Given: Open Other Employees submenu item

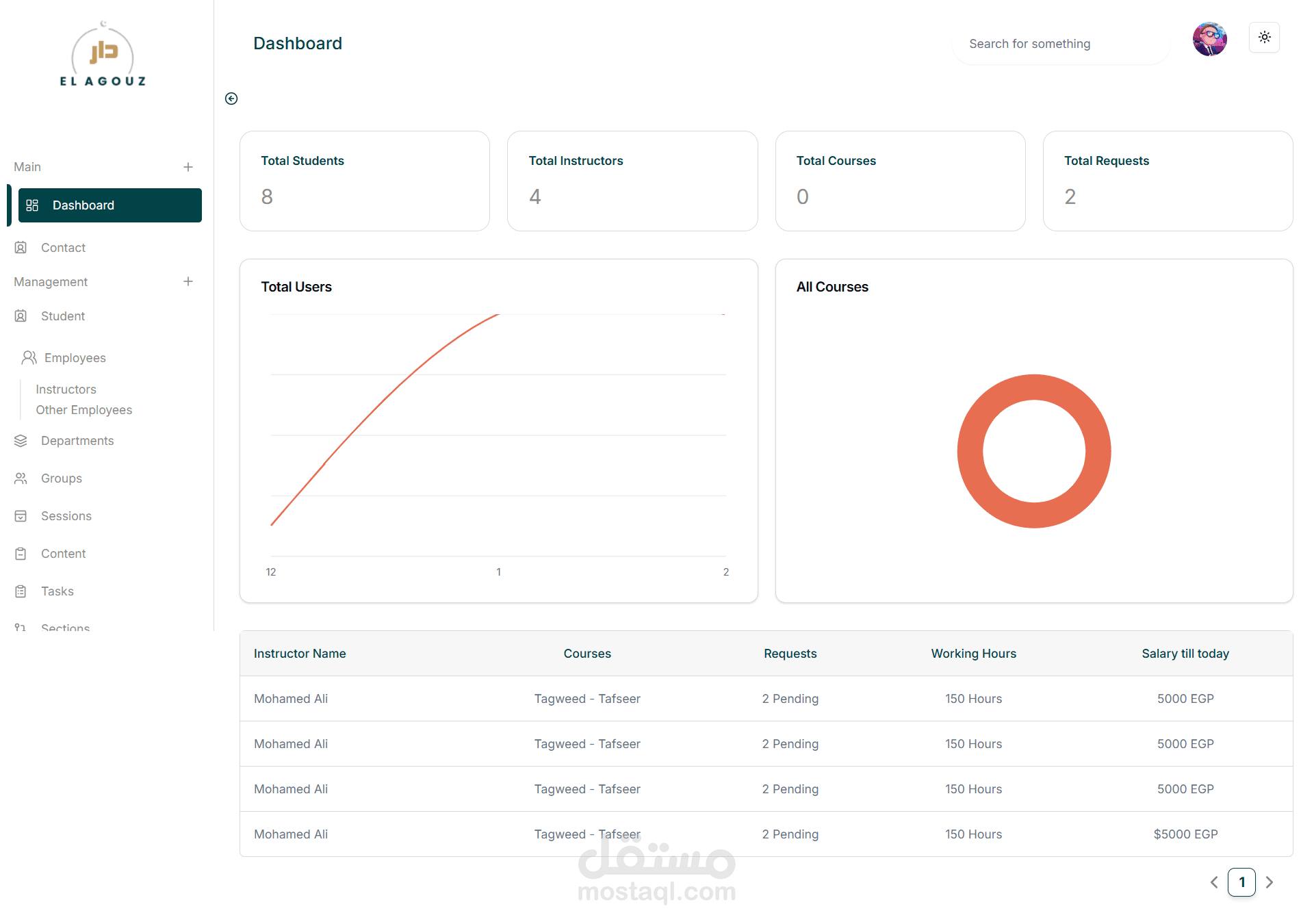Looking at the screenshot, I should coord(83,410).
